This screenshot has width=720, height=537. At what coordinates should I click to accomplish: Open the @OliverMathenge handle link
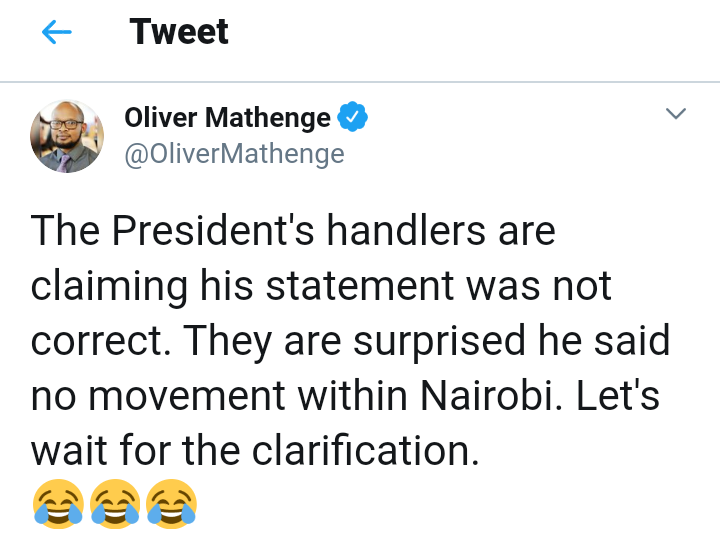(234, 154)
